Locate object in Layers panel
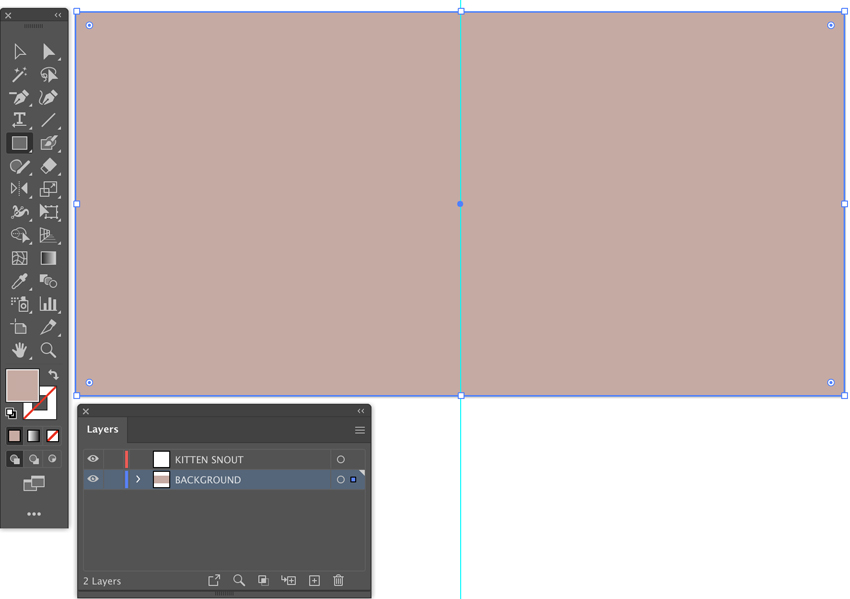Screen dimensions: 850x599 point(239,581)
